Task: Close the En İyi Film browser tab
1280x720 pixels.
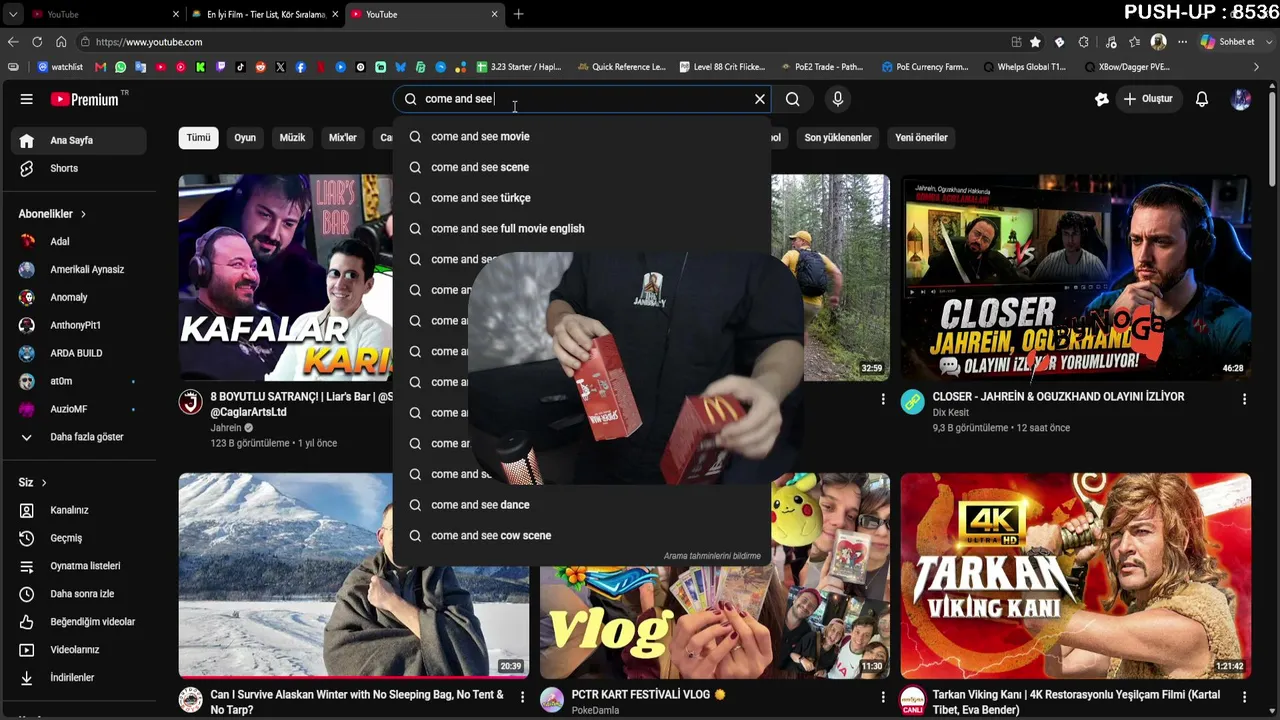Action: click(x=335, y=14)
